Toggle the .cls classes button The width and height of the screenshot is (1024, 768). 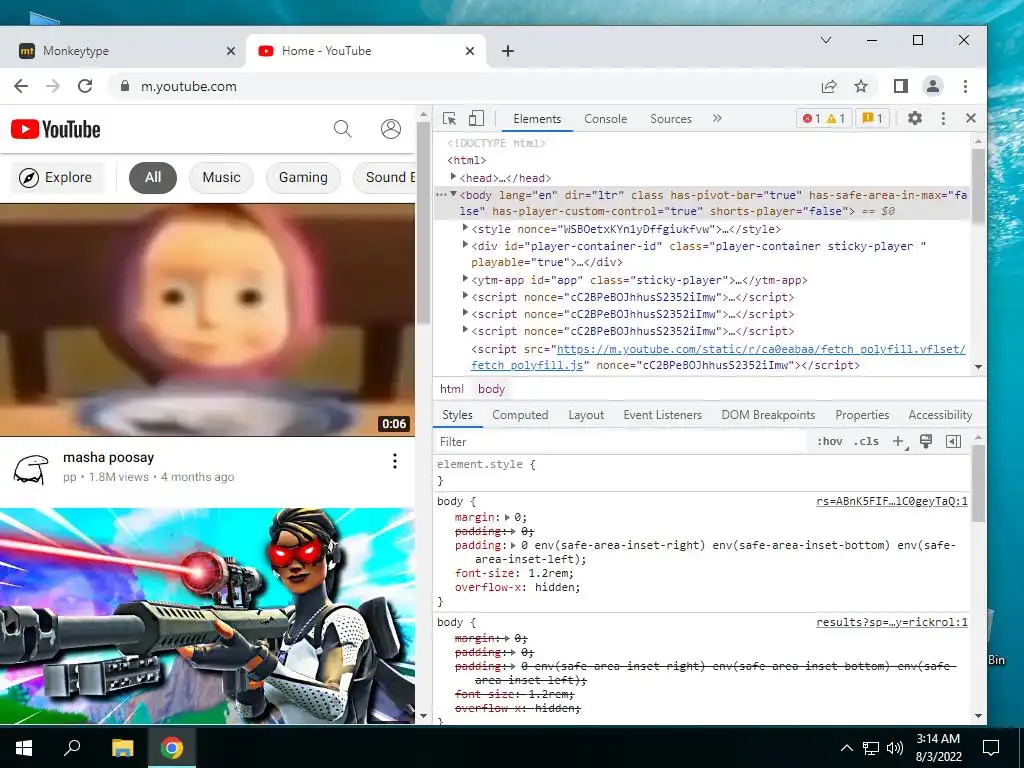pyautogui.click(x=866, y=441)
